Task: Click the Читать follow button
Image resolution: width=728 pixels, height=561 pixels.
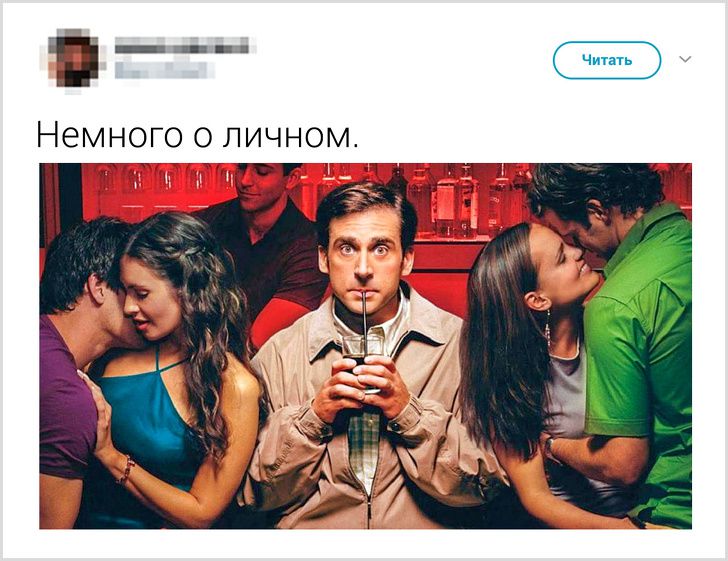Action: pyautogui.click(x=606, y=60)
